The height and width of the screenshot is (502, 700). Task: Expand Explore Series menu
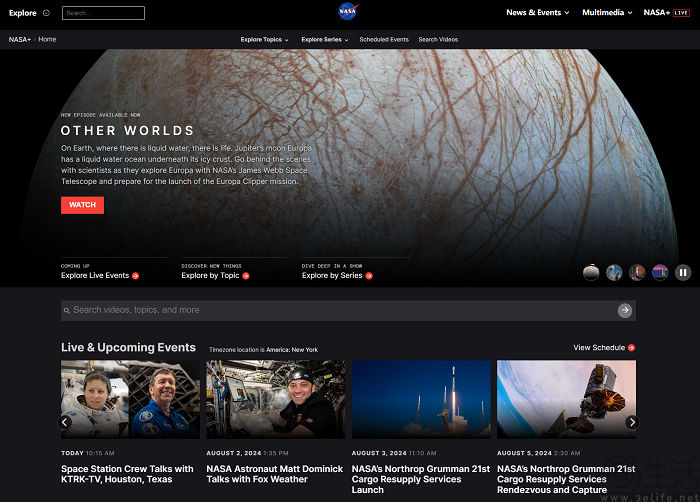325,40
